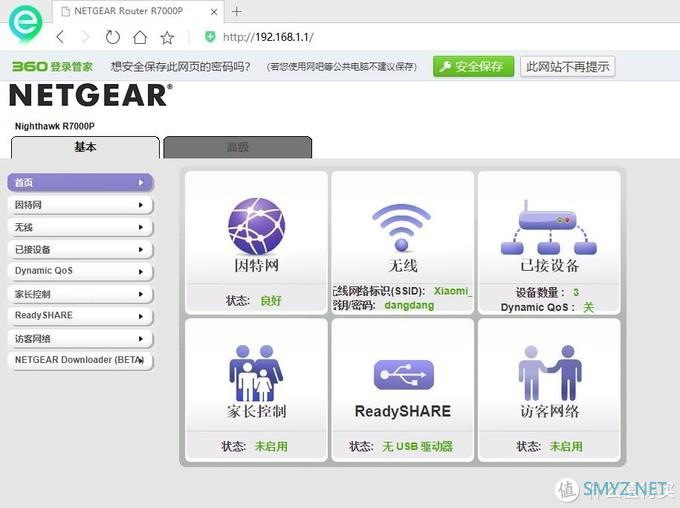
Task: Click the USB ReadySHARE icon
Action: point(403,375)
